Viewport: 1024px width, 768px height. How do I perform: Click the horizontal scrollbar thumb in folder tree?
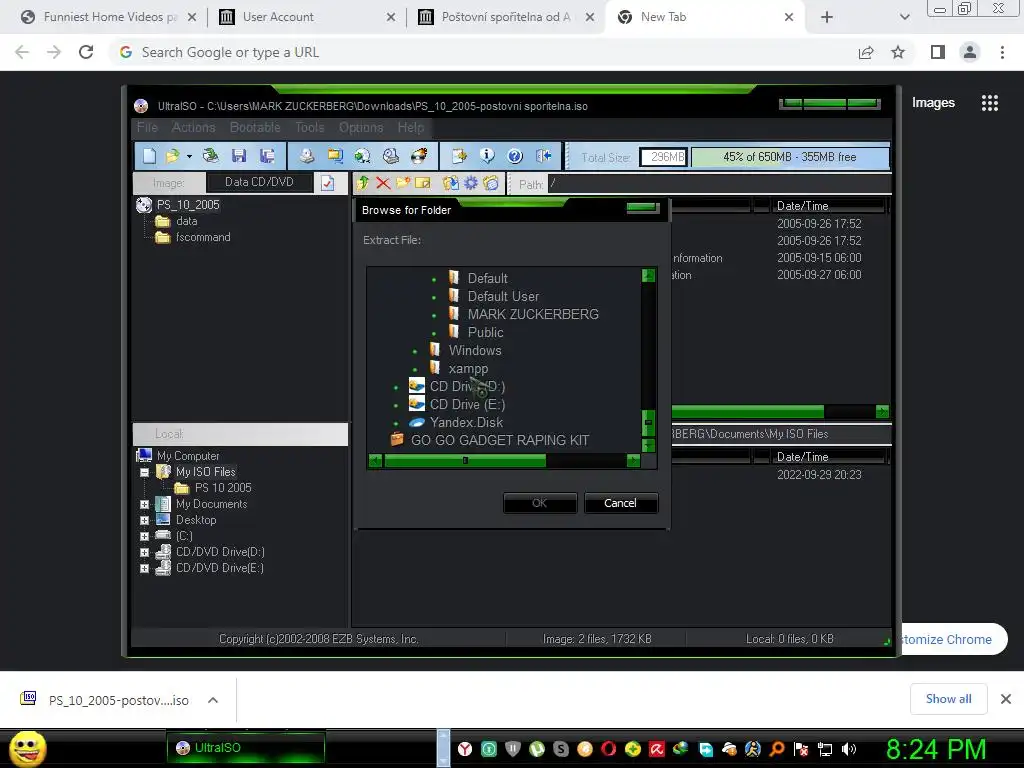tap(465, 460)
